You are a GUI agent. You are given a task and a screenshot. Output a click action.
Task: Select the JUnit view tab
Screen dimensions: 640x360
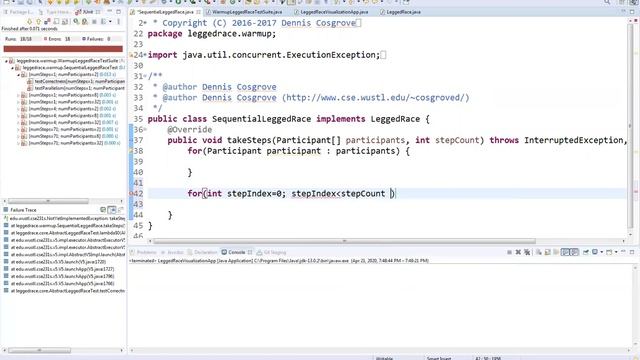pos(87,12)
